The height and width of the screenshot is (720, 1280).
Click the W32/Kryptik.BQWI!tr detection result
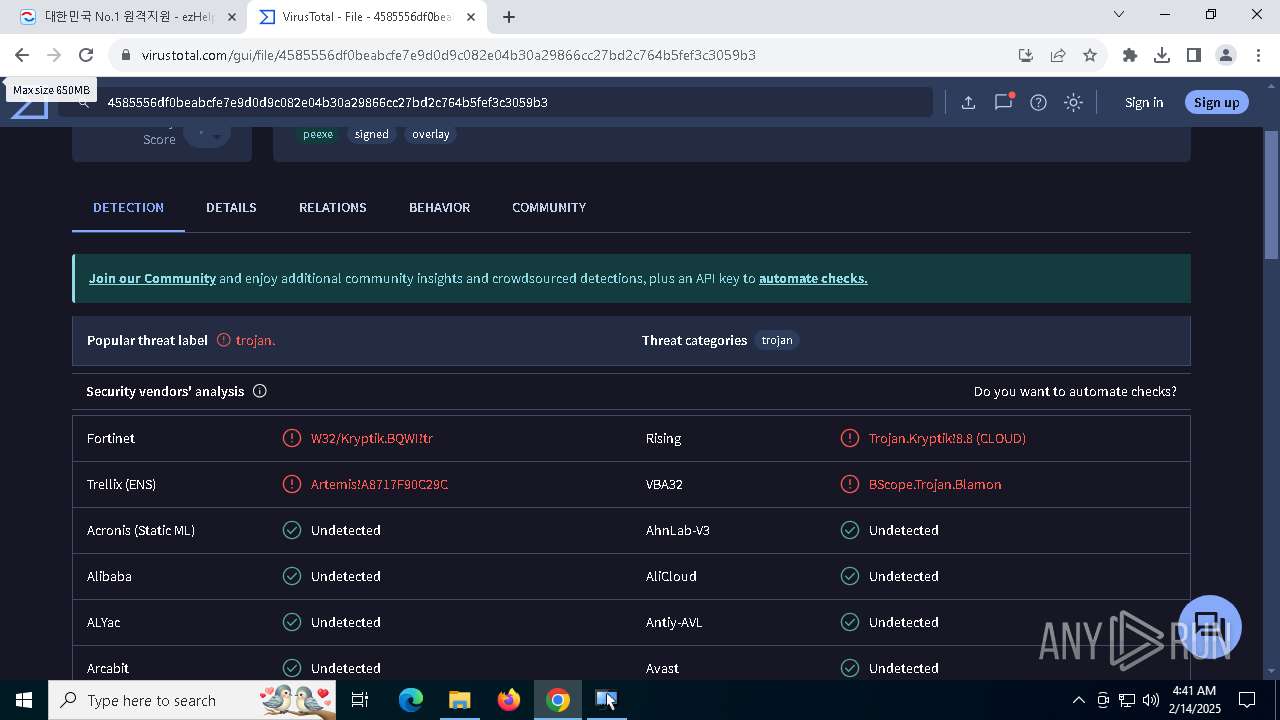[x=371, y=438]
